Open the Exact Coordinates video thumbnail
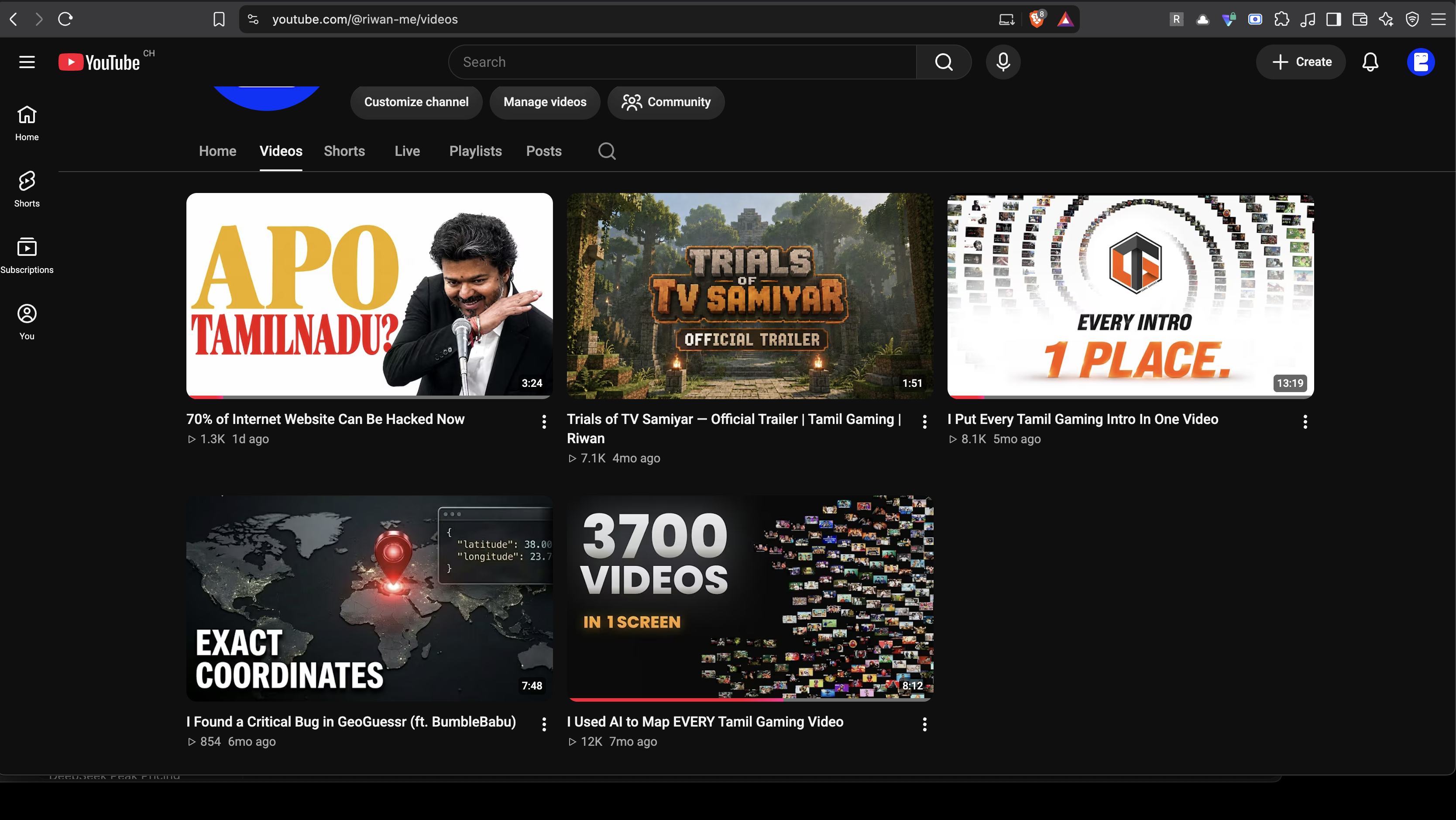 point(370,598)
